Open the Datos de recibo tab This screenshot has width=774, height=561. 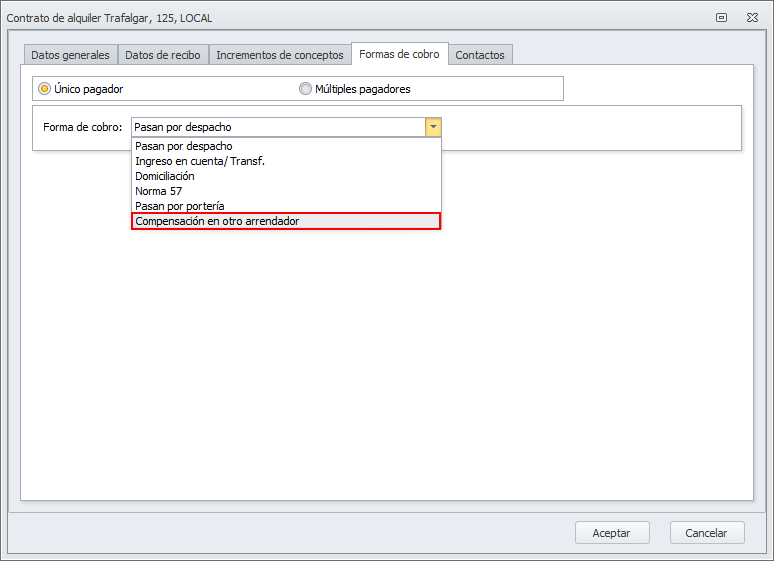pyautogui.click(x=163, y=55)
